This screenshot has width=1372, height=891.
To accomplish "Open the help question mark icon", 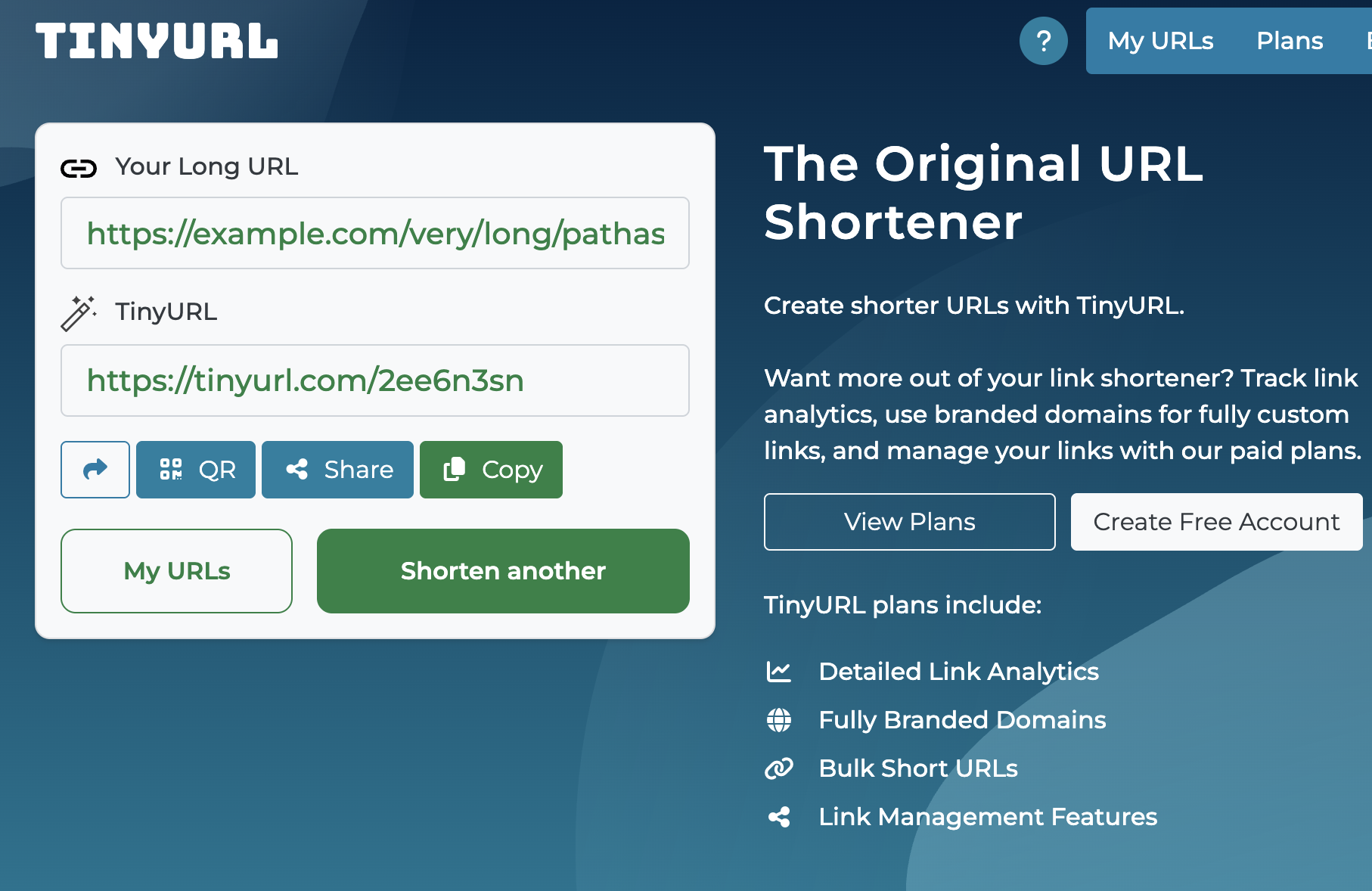I will 1044,41.
